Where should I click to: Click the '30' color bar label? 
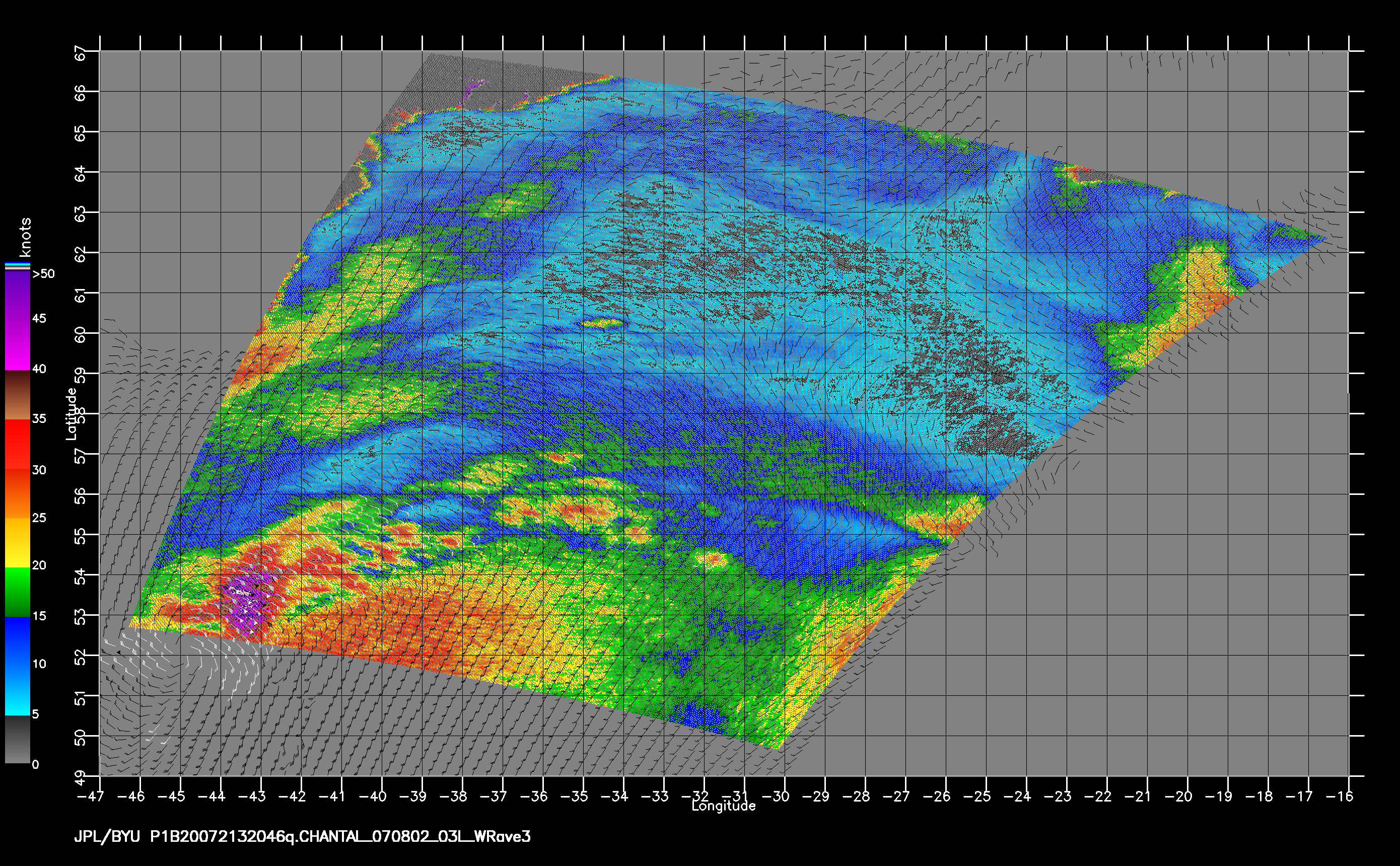39,470
